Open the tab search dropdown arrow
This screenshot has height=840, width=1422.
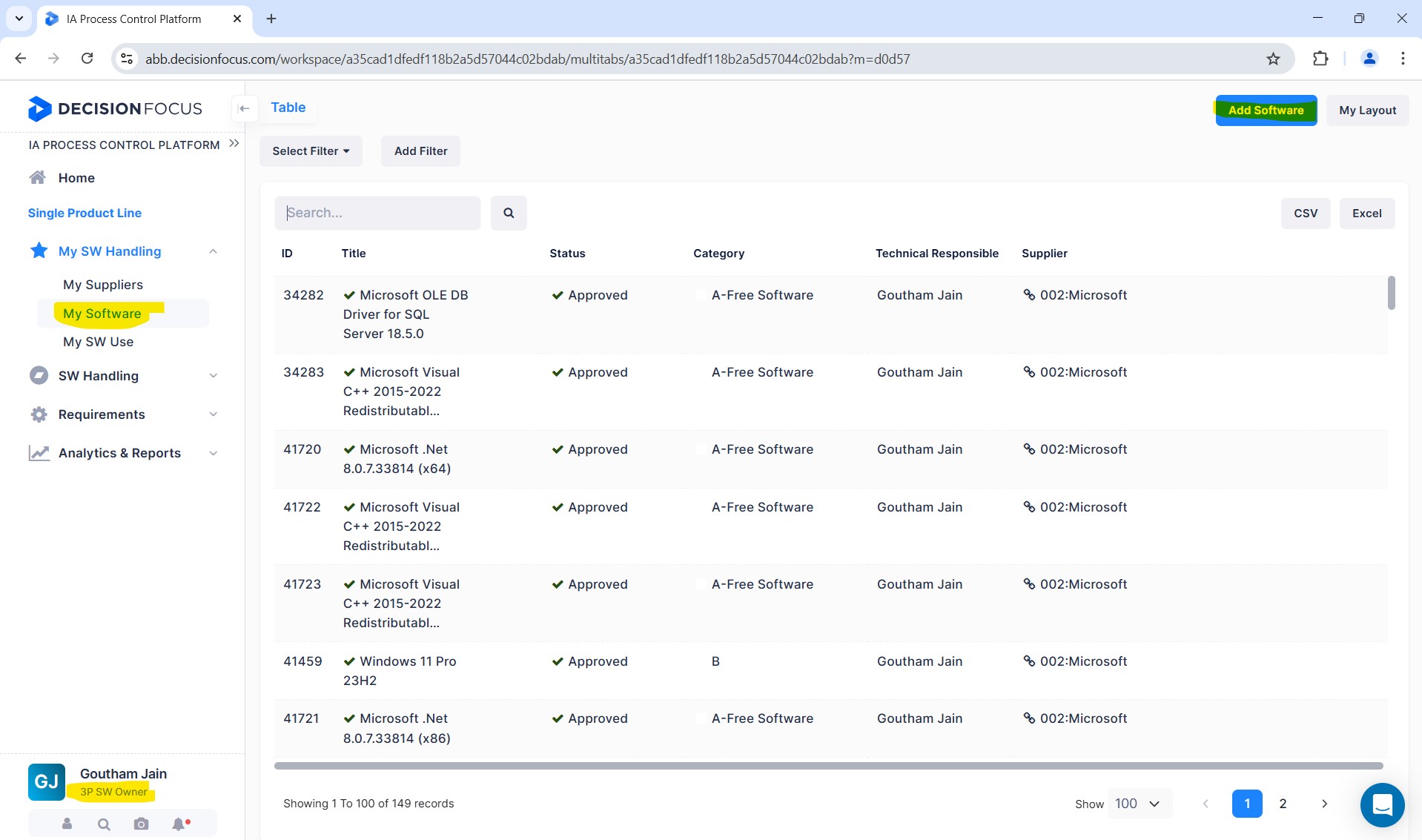(x=19, y=19)
